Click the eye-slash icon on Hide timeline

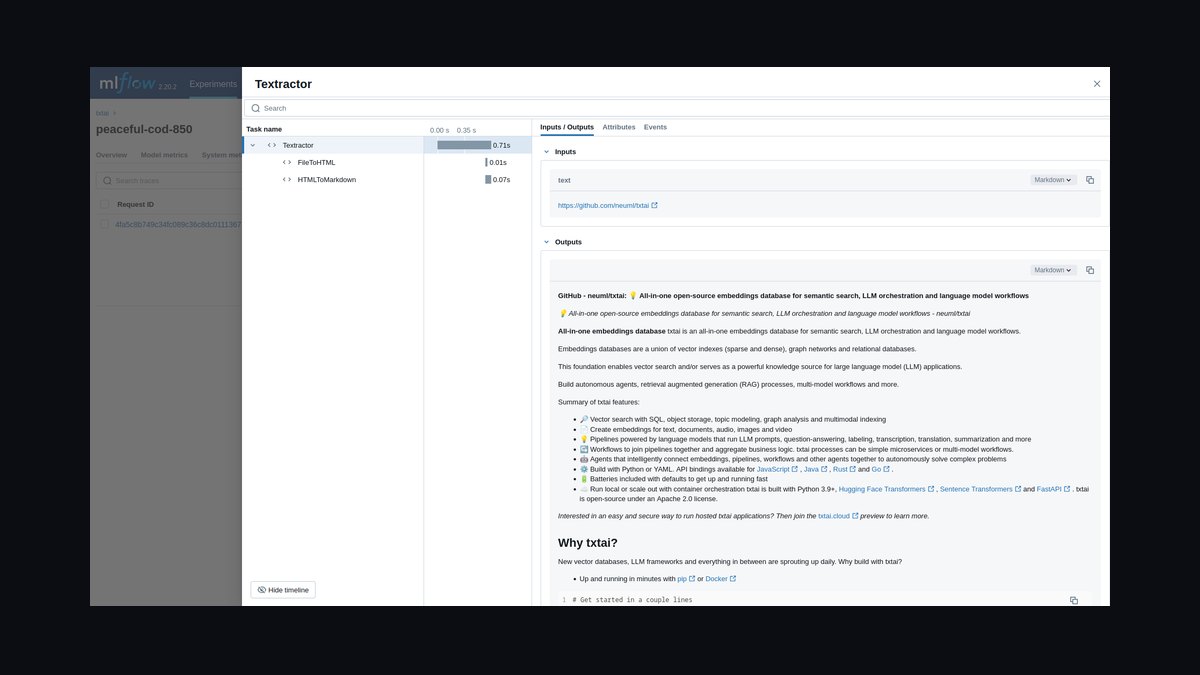261,590
